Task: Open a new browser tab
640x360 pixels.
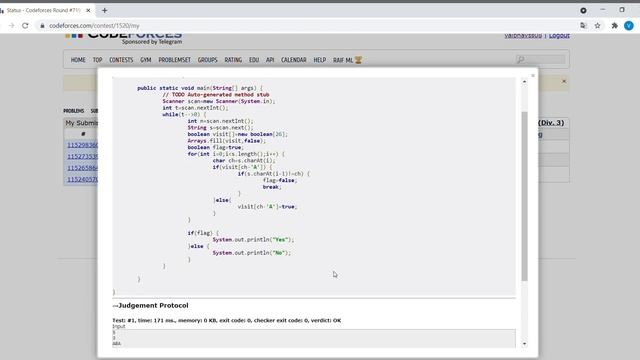Action: (104, 11)
